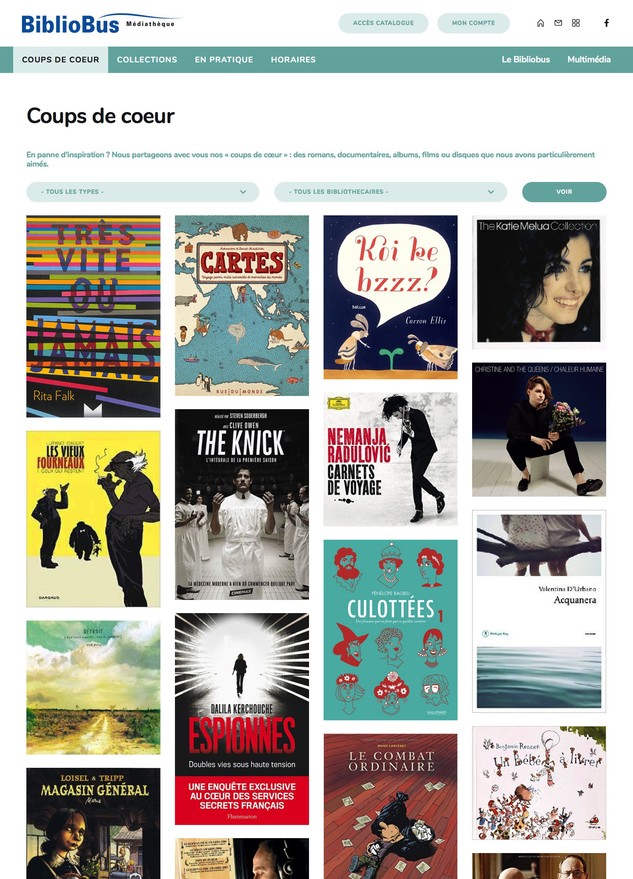This screenshot has width=633, height=879.
Task: Click the chevron arrow in types filter
Action: coord(243,192)
